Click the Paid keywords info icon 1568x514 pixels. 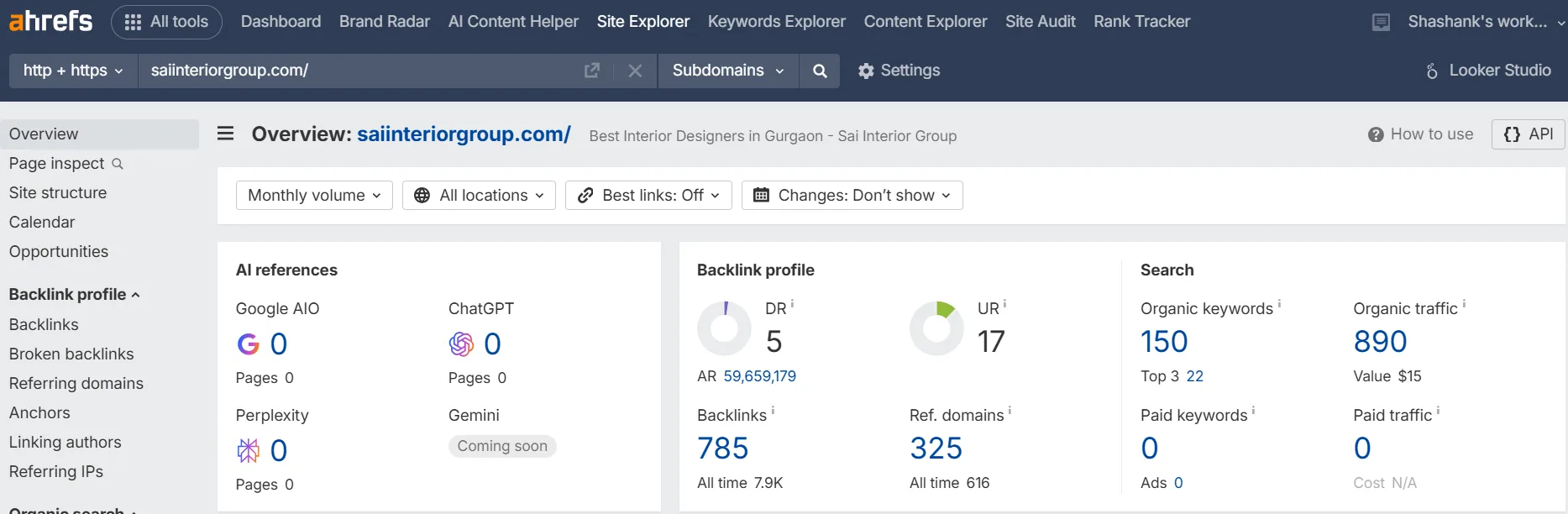(1253, 411)
